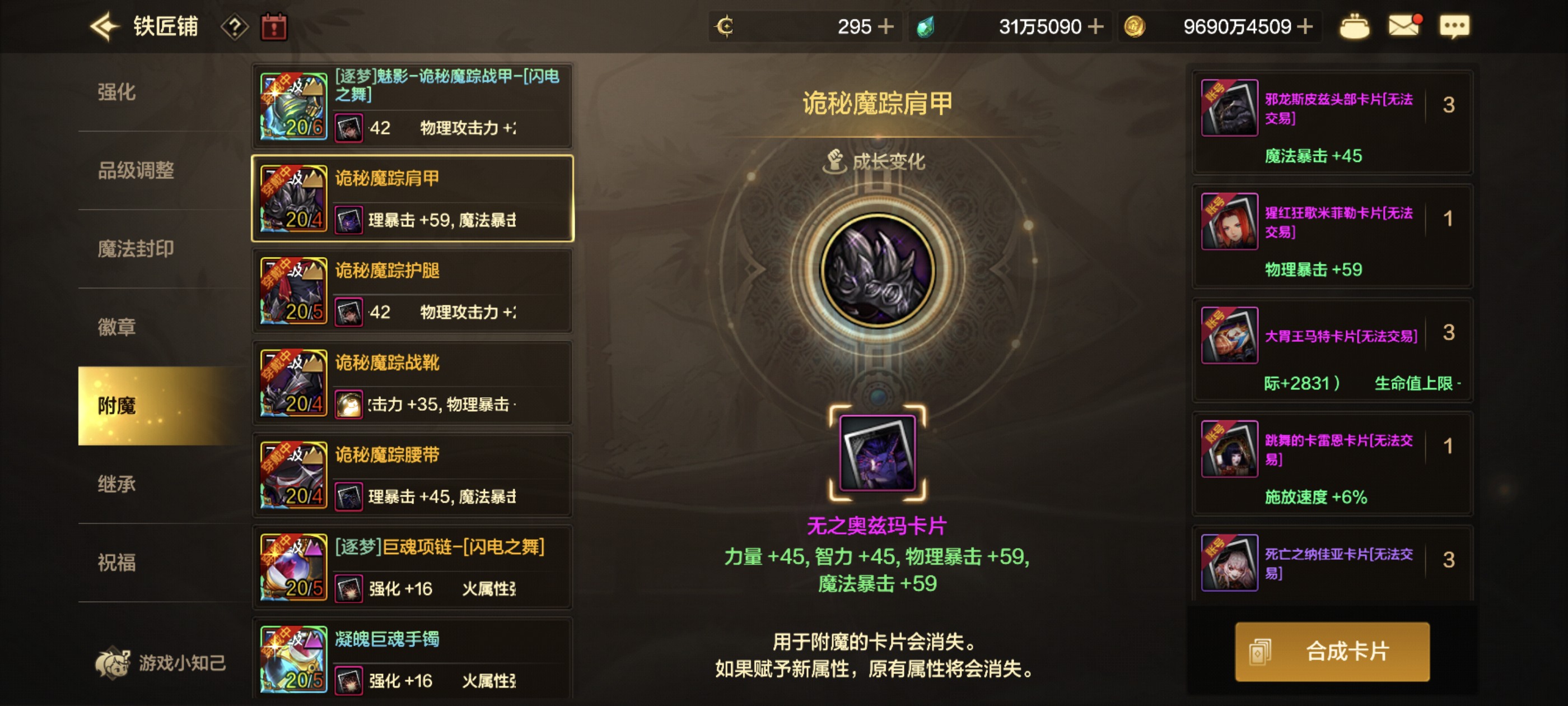Add more teal gems with plus
Screen dimensions: 1568x706
(x=1095, y=26)
